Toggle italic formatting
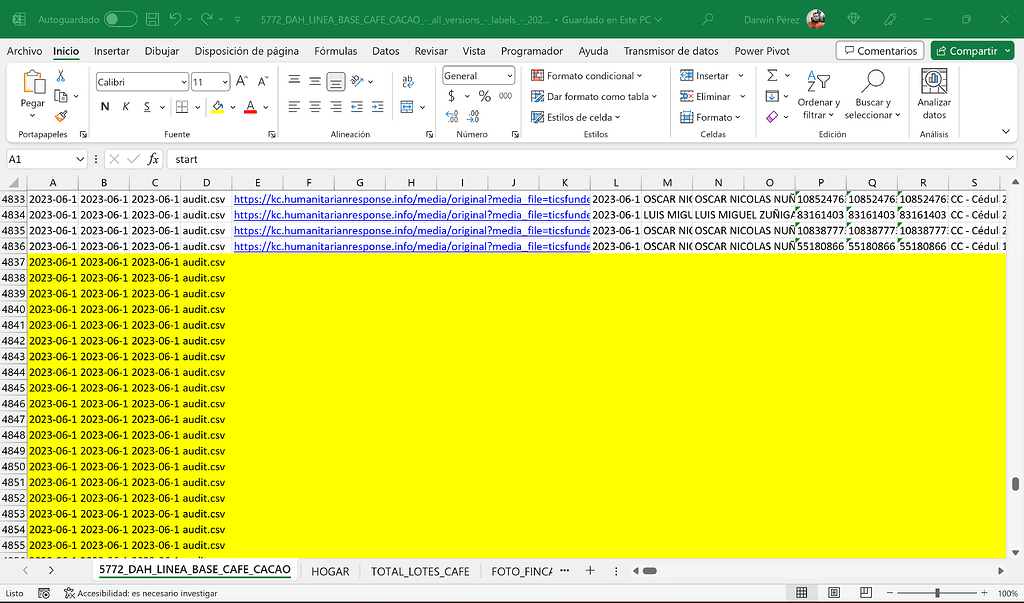This screenshot has height=603, width=1024. click(x=126, y=106)
